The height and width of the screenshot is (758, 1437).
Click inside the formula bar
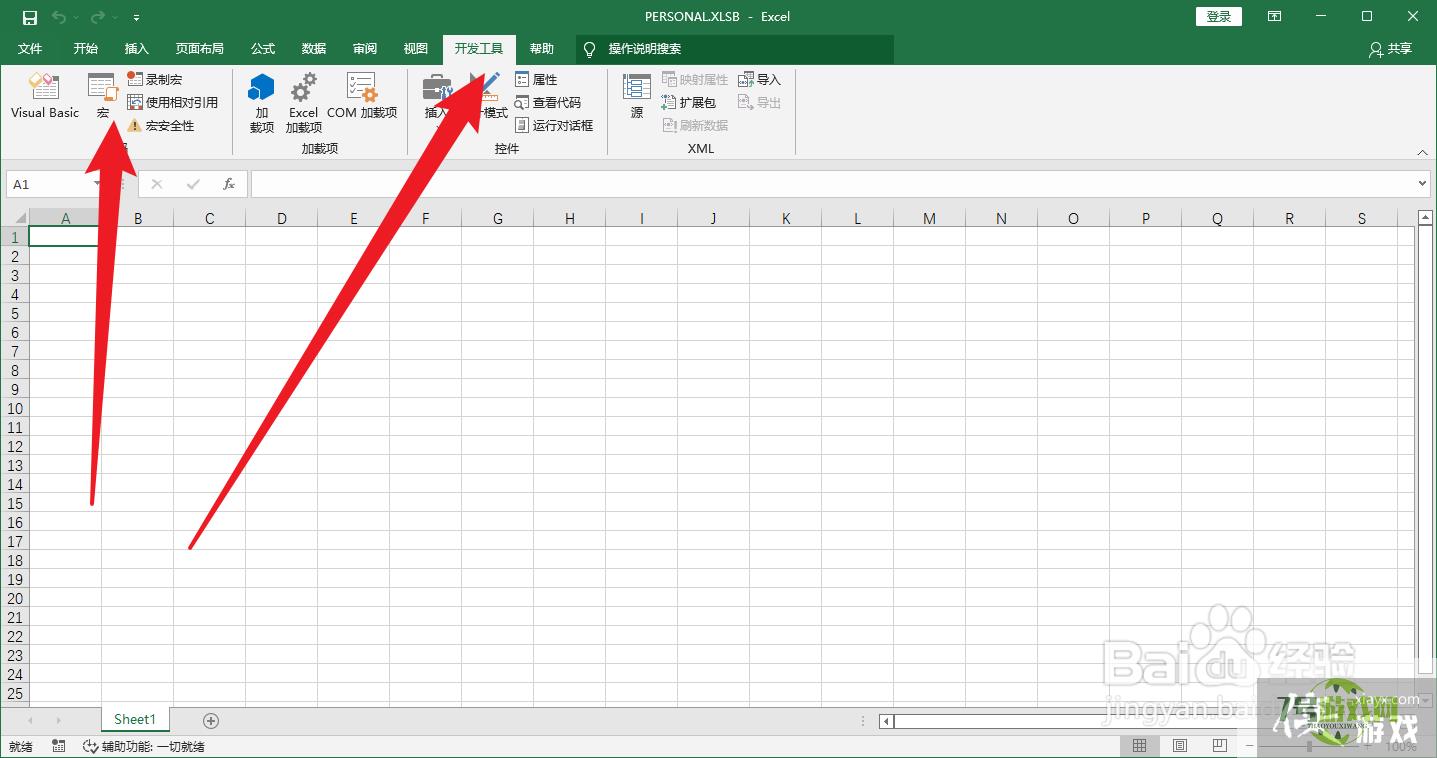click(832, 184)
